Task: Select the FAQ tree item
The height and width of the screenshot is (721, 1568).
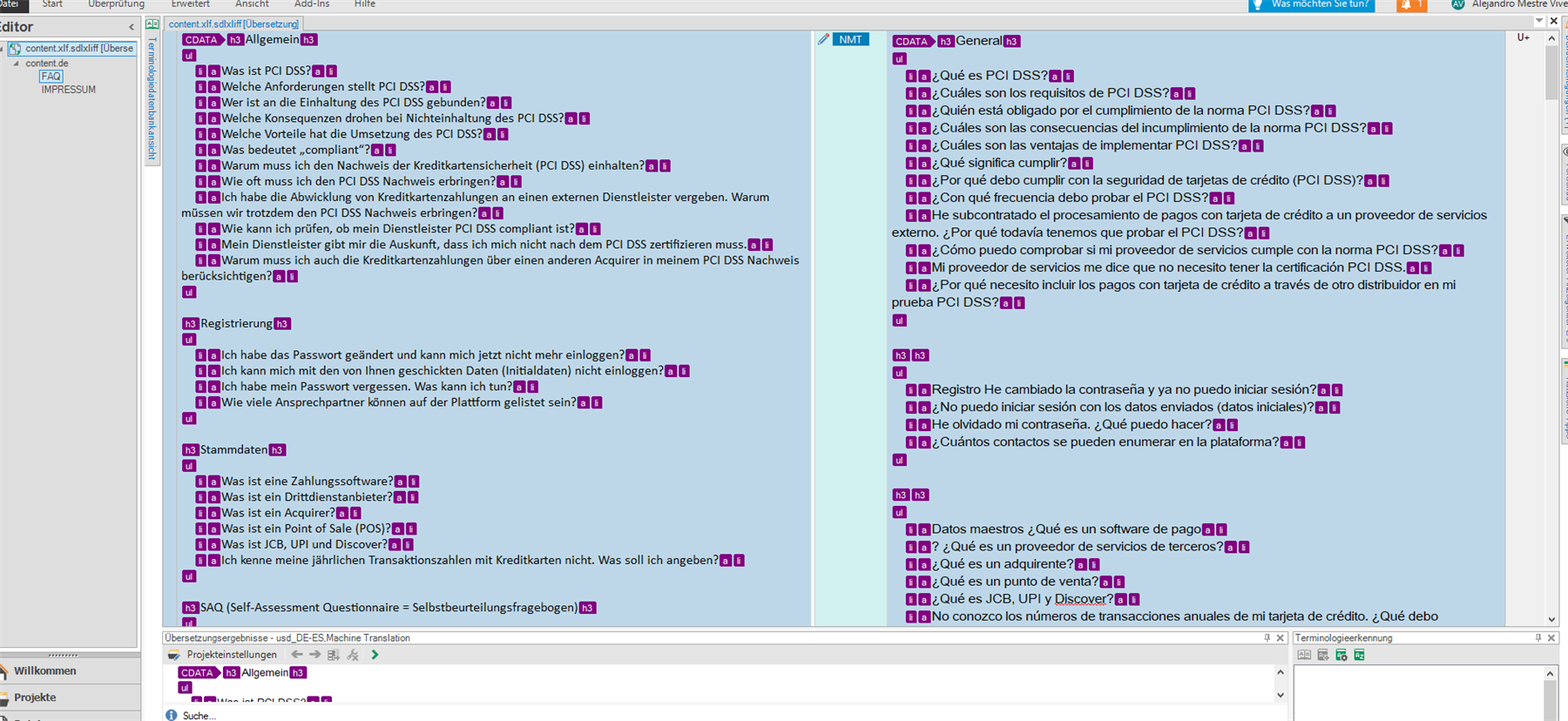Action: pyautogui.click(x=51, y=77)
